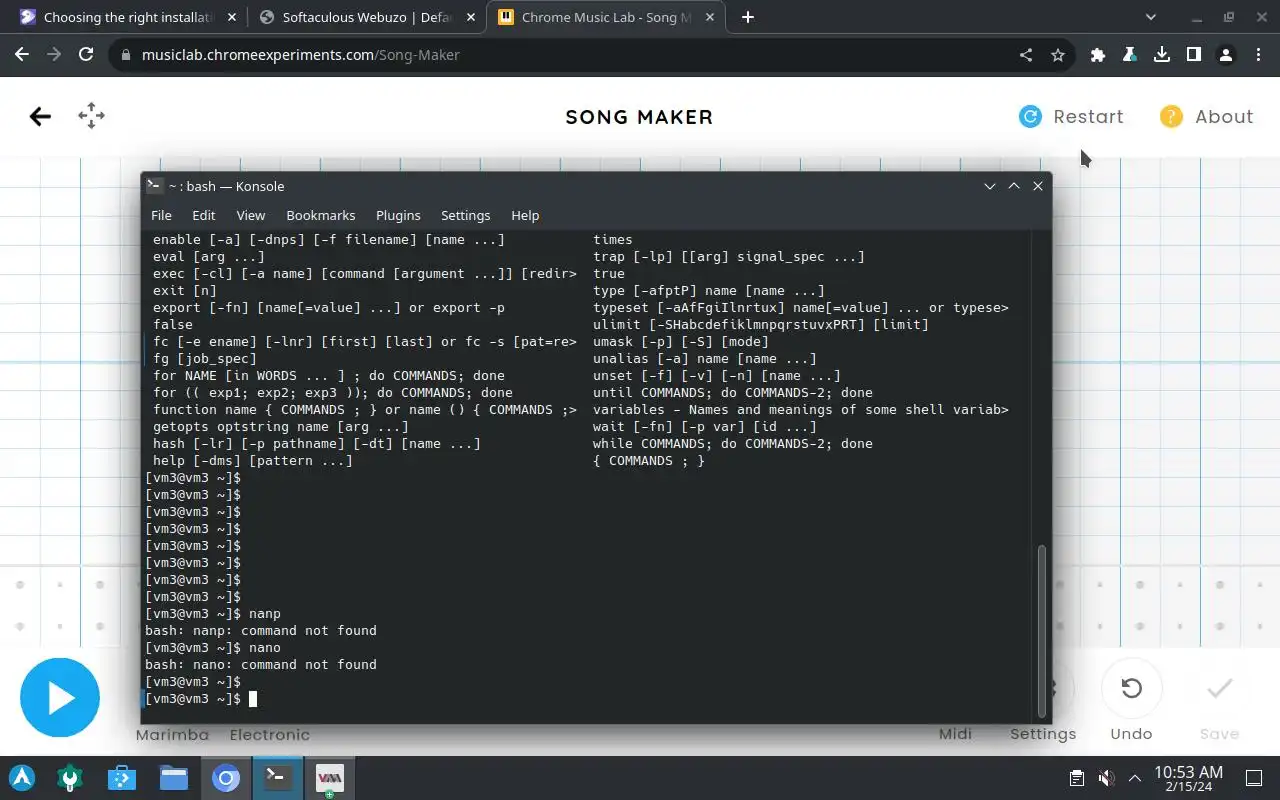Bookmark this tab with the star icon

click(x=1058, y=55)
